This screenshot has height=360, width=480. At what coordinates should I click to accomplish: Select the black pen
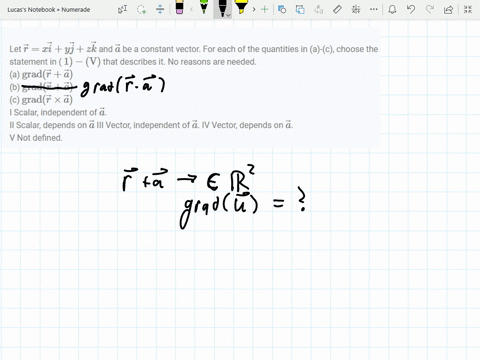click(x=222, y=7)
